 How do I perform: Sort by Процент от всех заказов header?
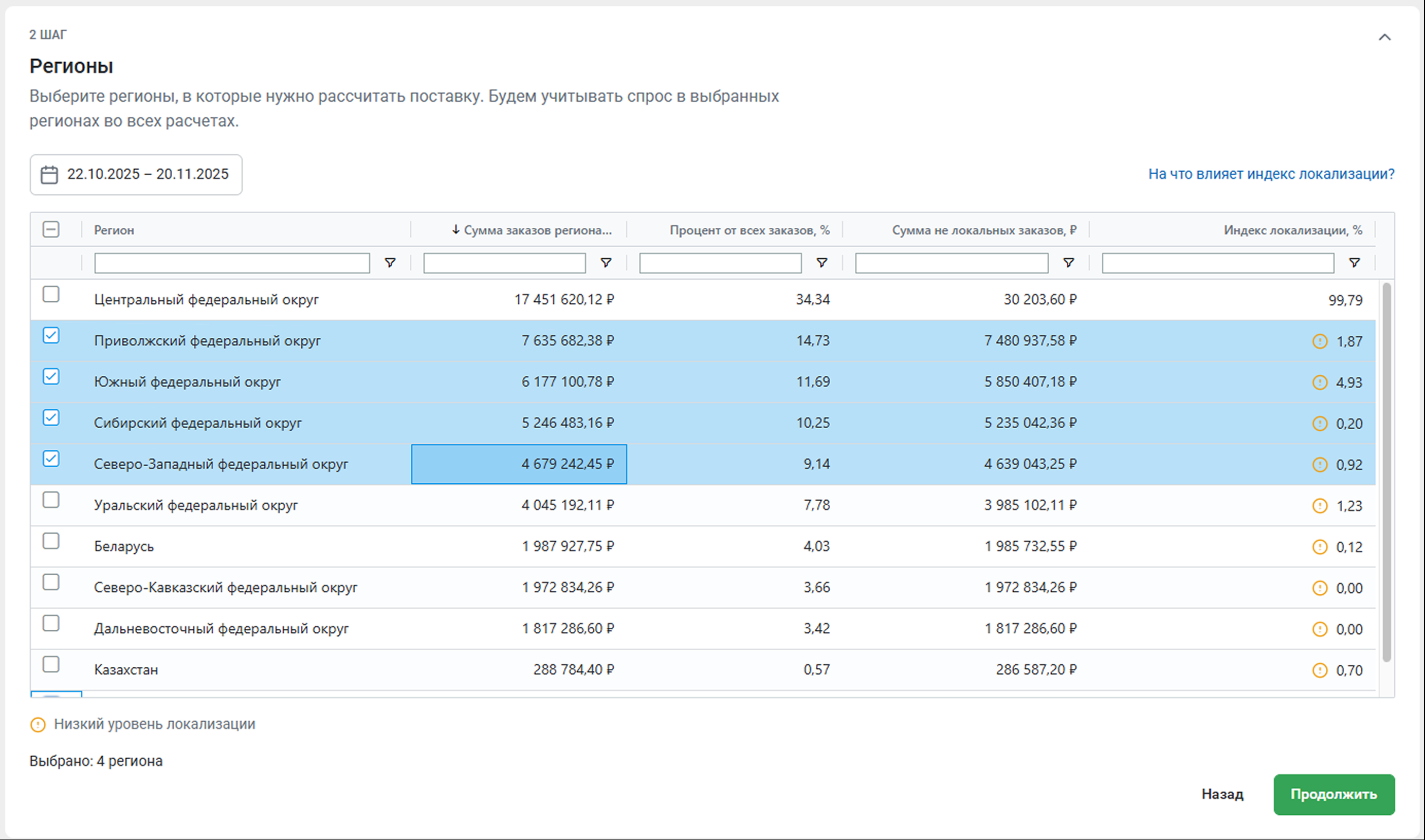tap(750, 230)
